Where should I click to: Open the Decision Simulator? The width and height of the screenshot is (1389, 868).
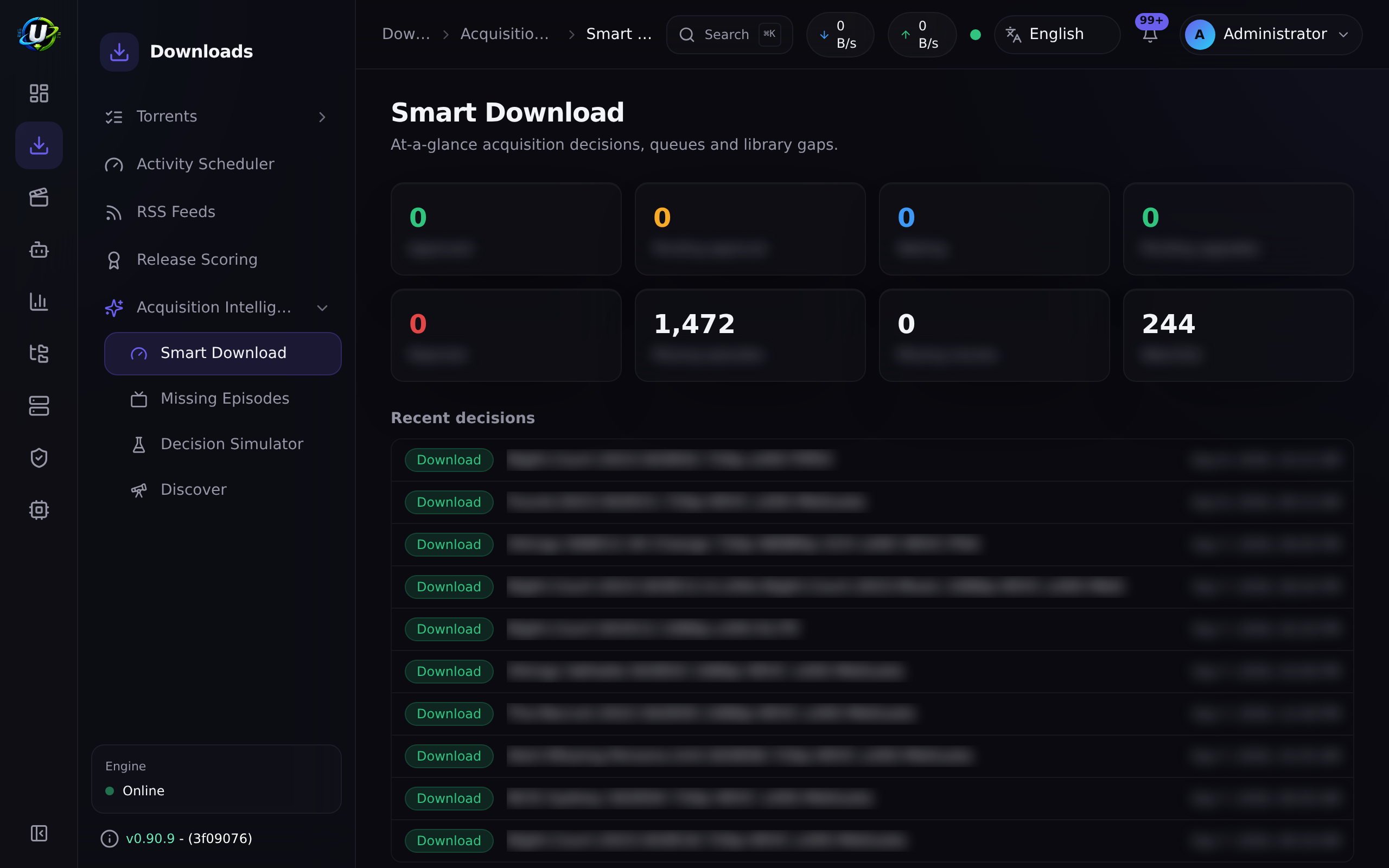coord(222,444)
